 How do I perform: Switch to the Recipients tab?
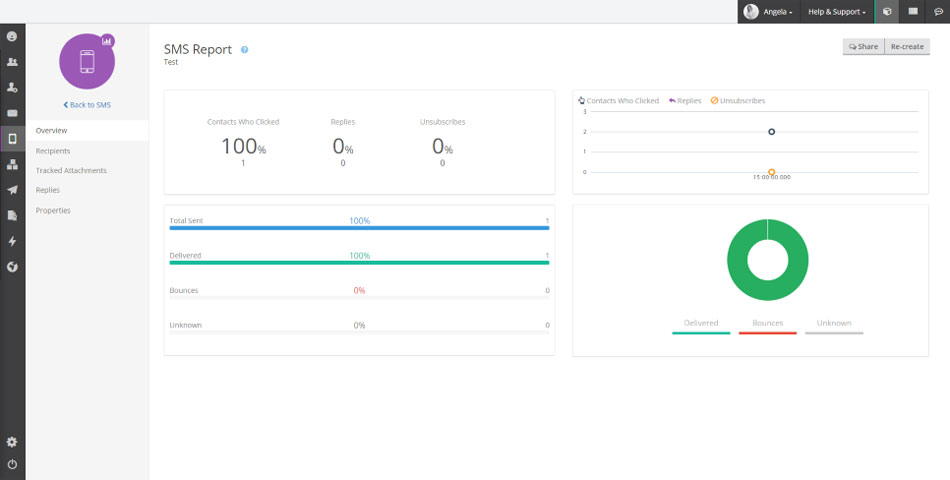(x=53, y=151)
